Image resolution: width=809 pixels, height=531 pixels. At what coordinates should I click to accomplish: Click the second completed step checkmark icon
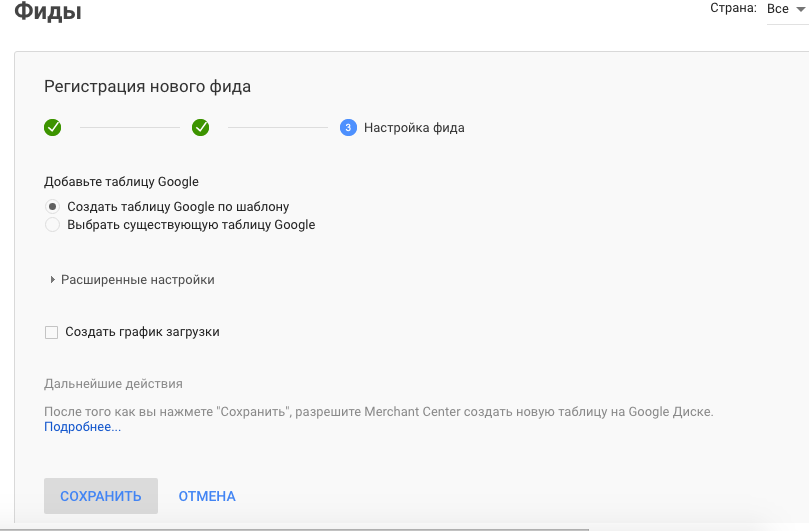[201, 127]
